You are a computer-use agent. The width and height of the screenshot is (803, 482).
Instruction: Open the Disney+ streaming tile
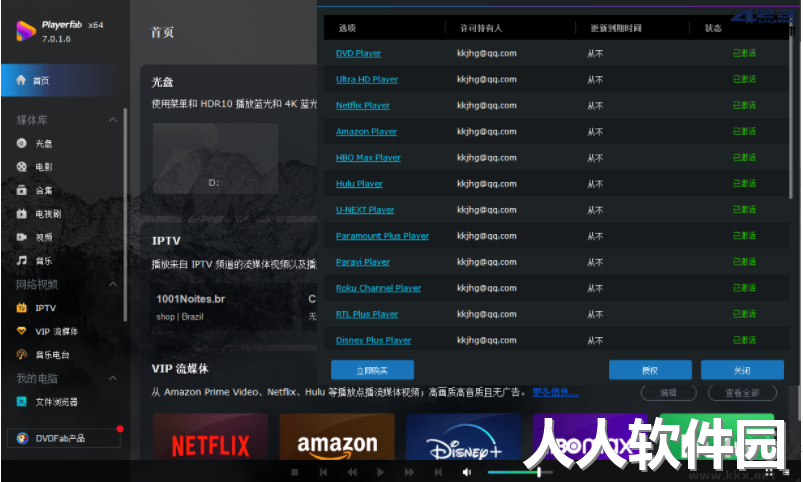coord(463,436)
